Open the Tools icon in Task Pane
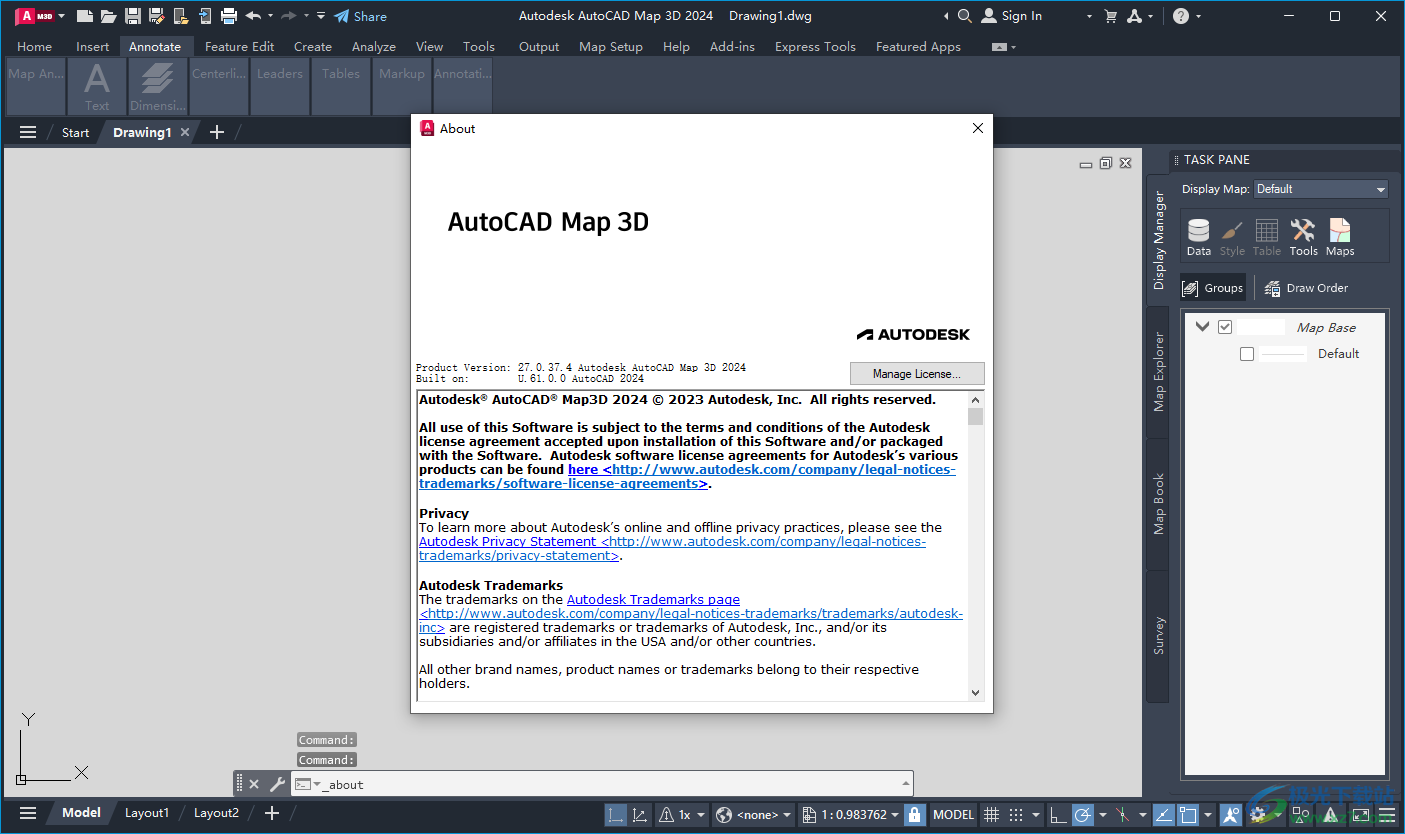The height and width of the screenshot is (834, 1405). point(1303,238)
